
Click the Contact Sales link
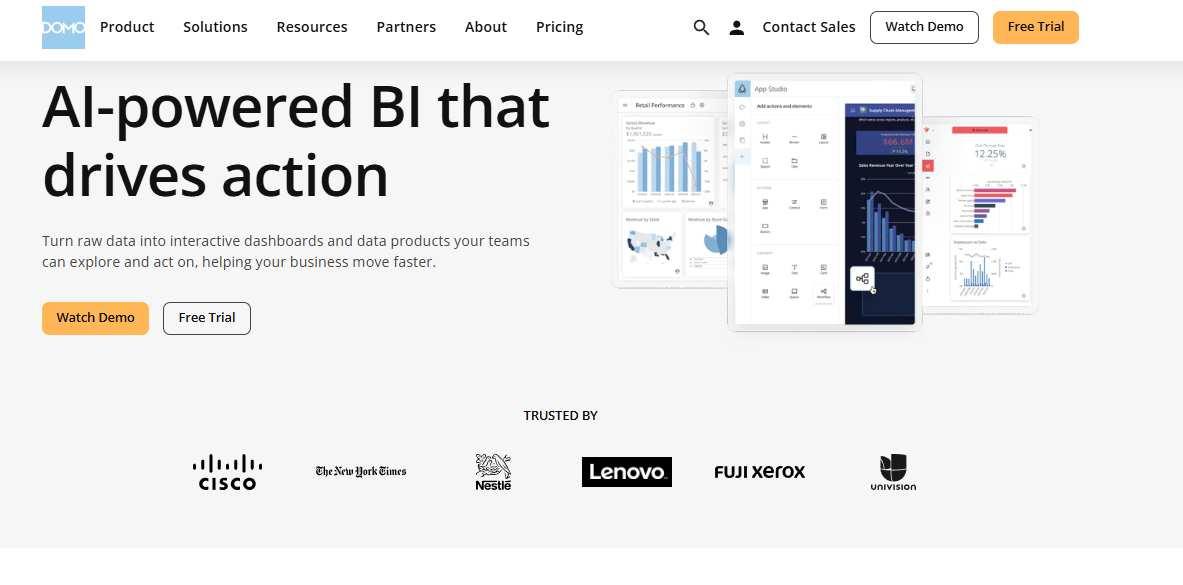tap(809, 27)
